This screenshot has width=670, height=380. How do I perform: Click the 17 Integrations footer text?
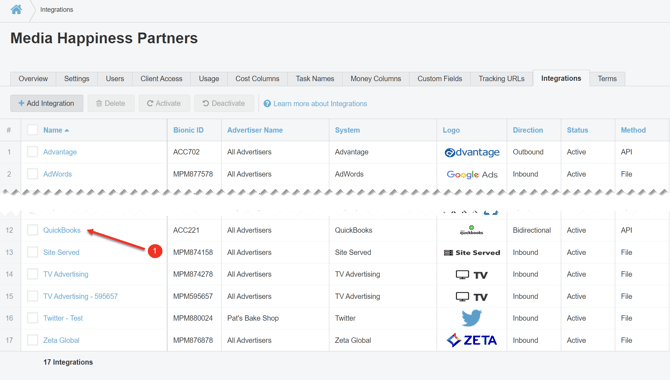point(68,362)
